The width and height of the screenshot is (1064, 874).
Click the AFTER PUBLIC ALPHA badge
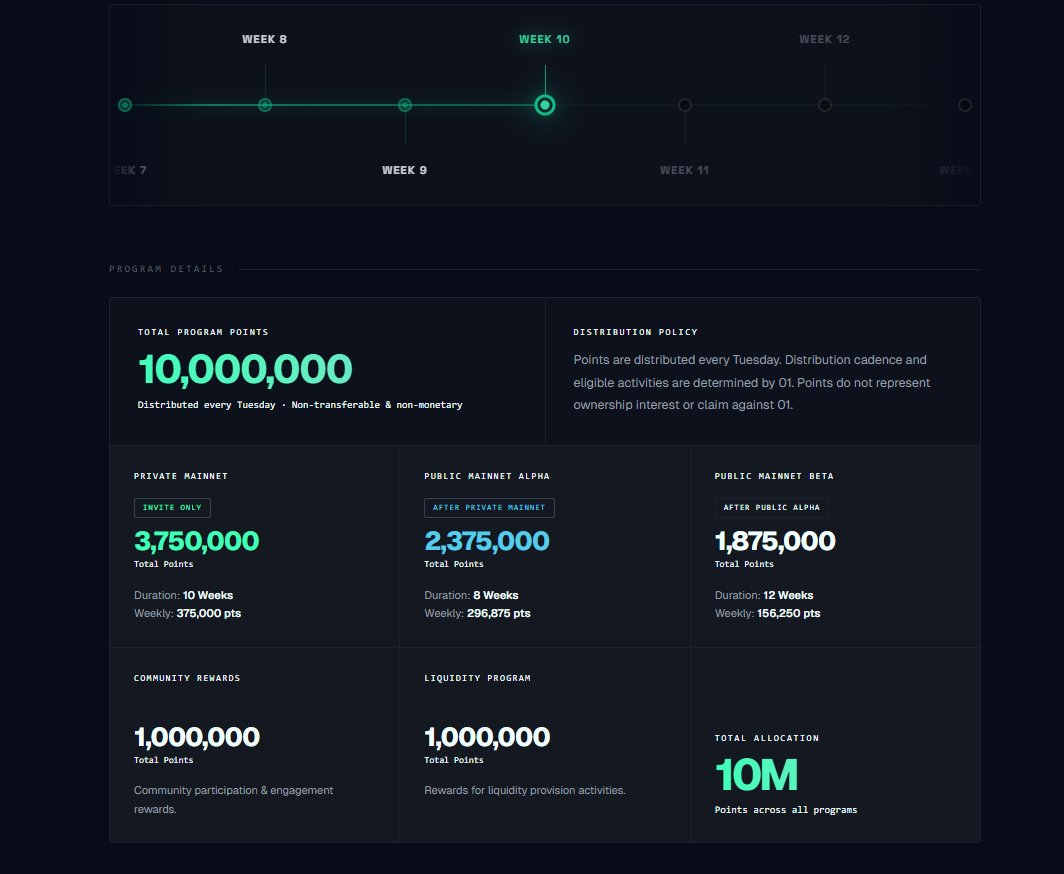772,508
